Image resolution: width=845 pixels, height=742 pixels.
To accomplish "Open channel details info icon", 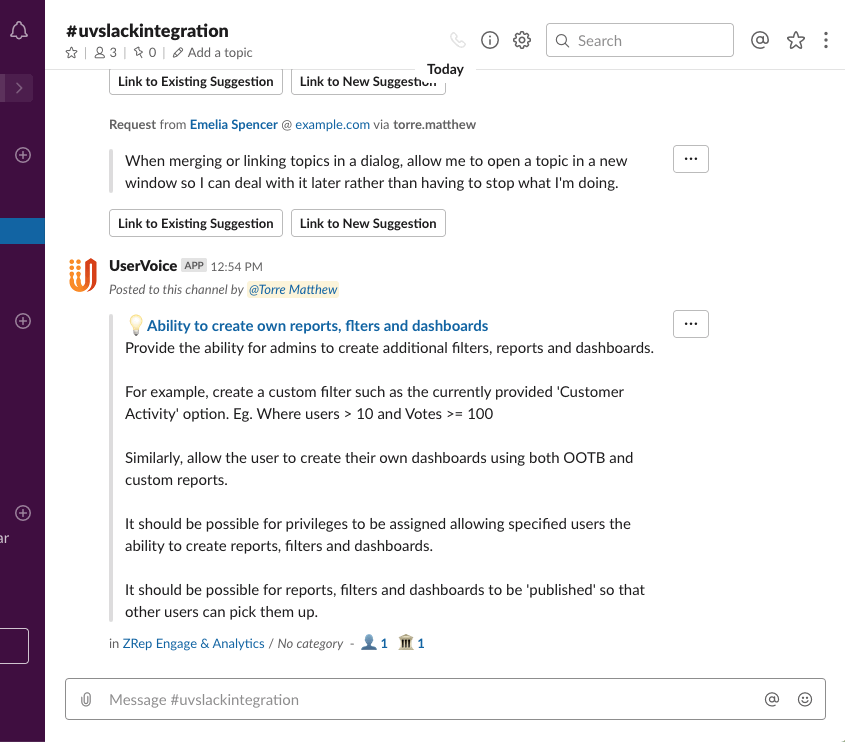I will pyautogui.click(x=490, y=40).
